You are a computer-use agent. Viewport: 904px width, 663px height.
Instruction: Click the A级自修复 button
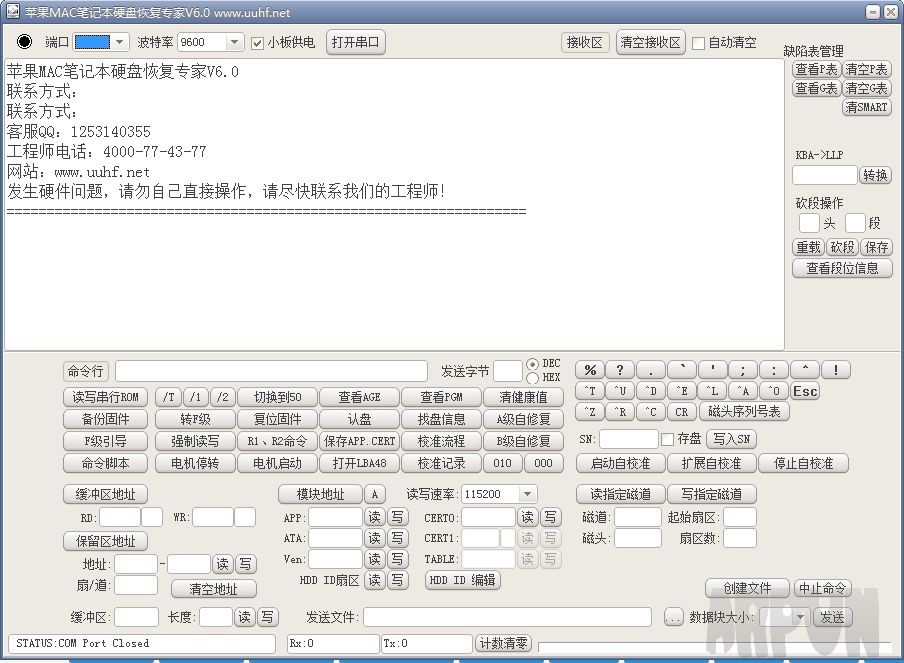[523, 419]
